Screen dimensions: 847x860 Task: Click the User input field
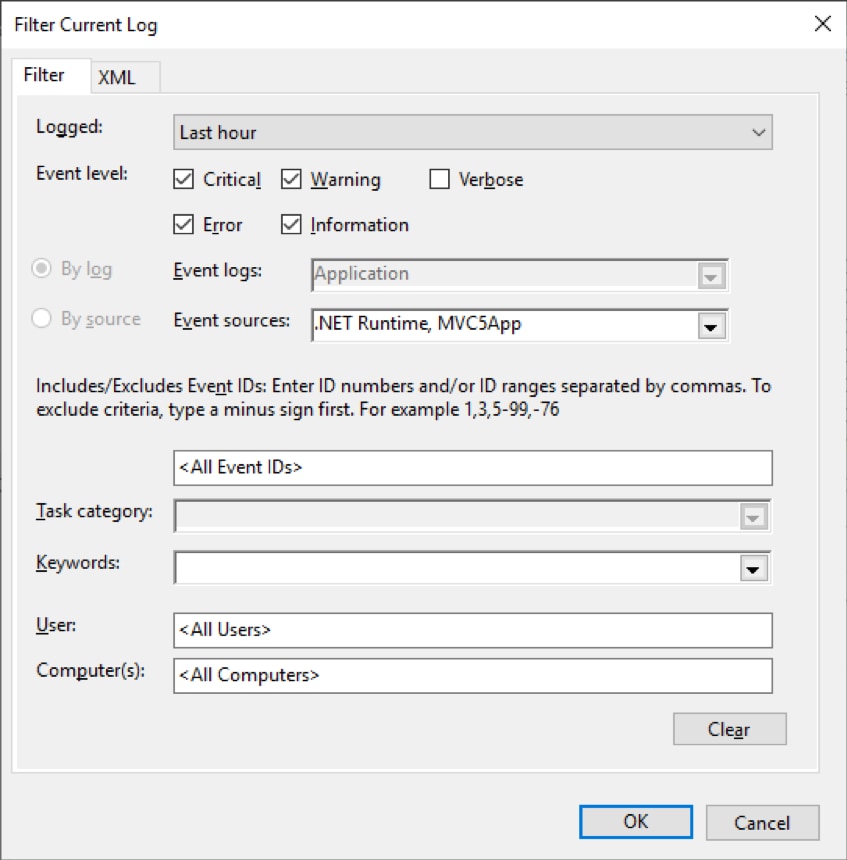coord(472,630)
